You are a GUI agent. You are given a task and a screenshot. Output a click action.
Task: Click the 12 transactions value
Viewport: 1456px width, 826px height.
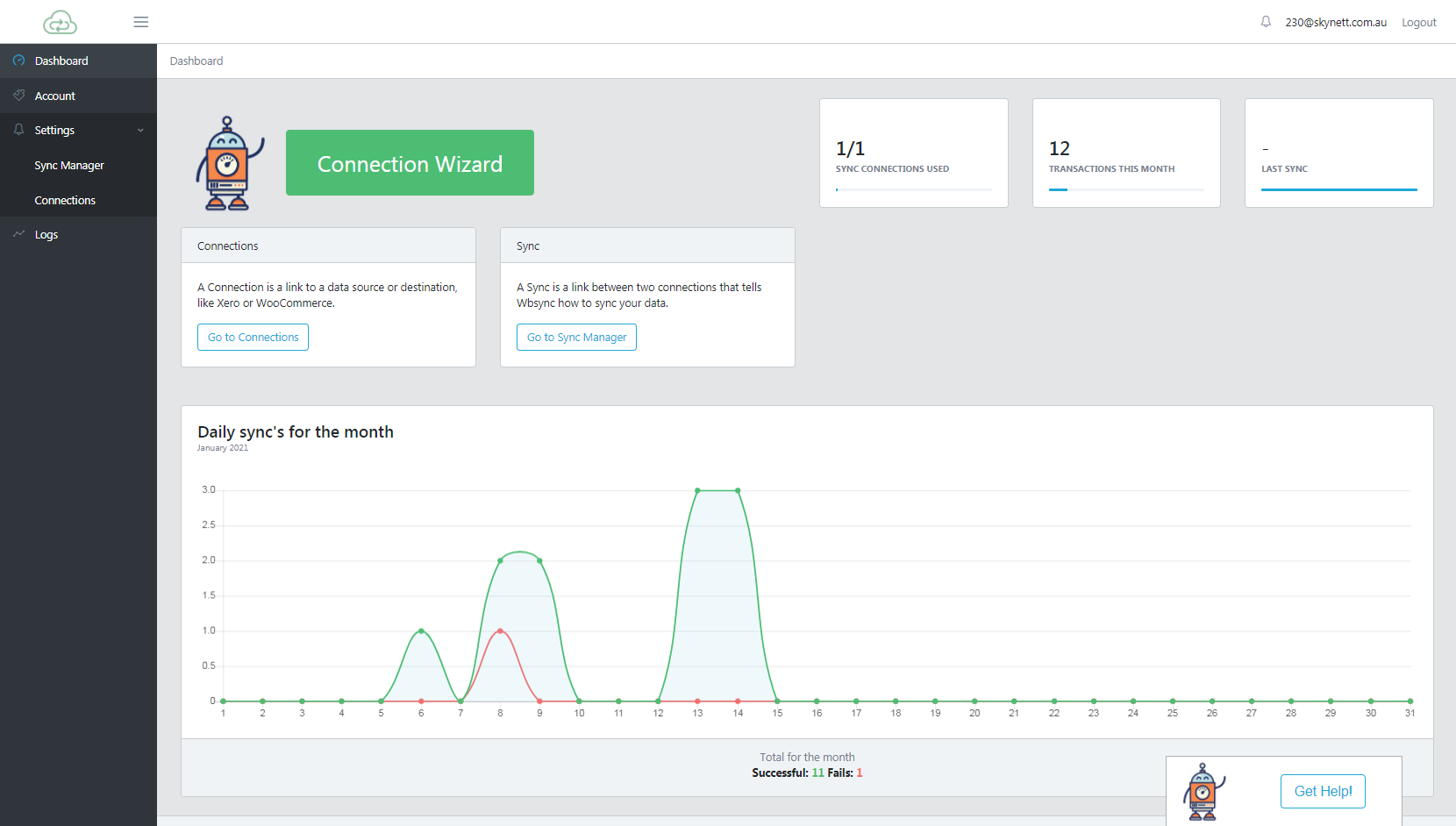tap(1060, 149)
